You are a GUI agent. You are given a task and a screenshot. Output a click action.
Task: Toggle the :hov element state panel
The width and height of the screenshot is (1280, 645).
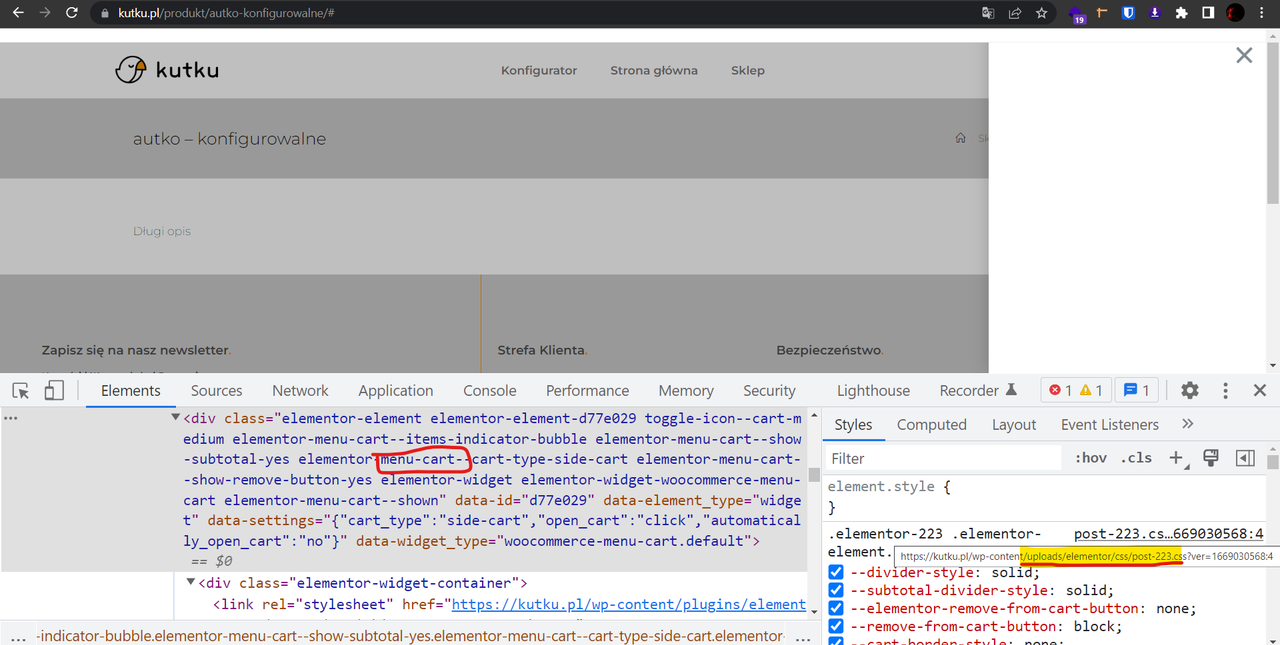point(1091,458)
